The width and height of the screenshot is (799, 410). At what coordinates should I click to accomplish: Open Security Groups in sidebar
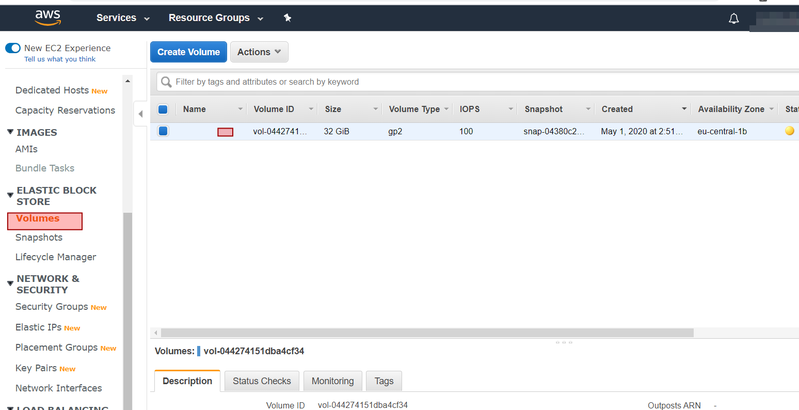51,307
